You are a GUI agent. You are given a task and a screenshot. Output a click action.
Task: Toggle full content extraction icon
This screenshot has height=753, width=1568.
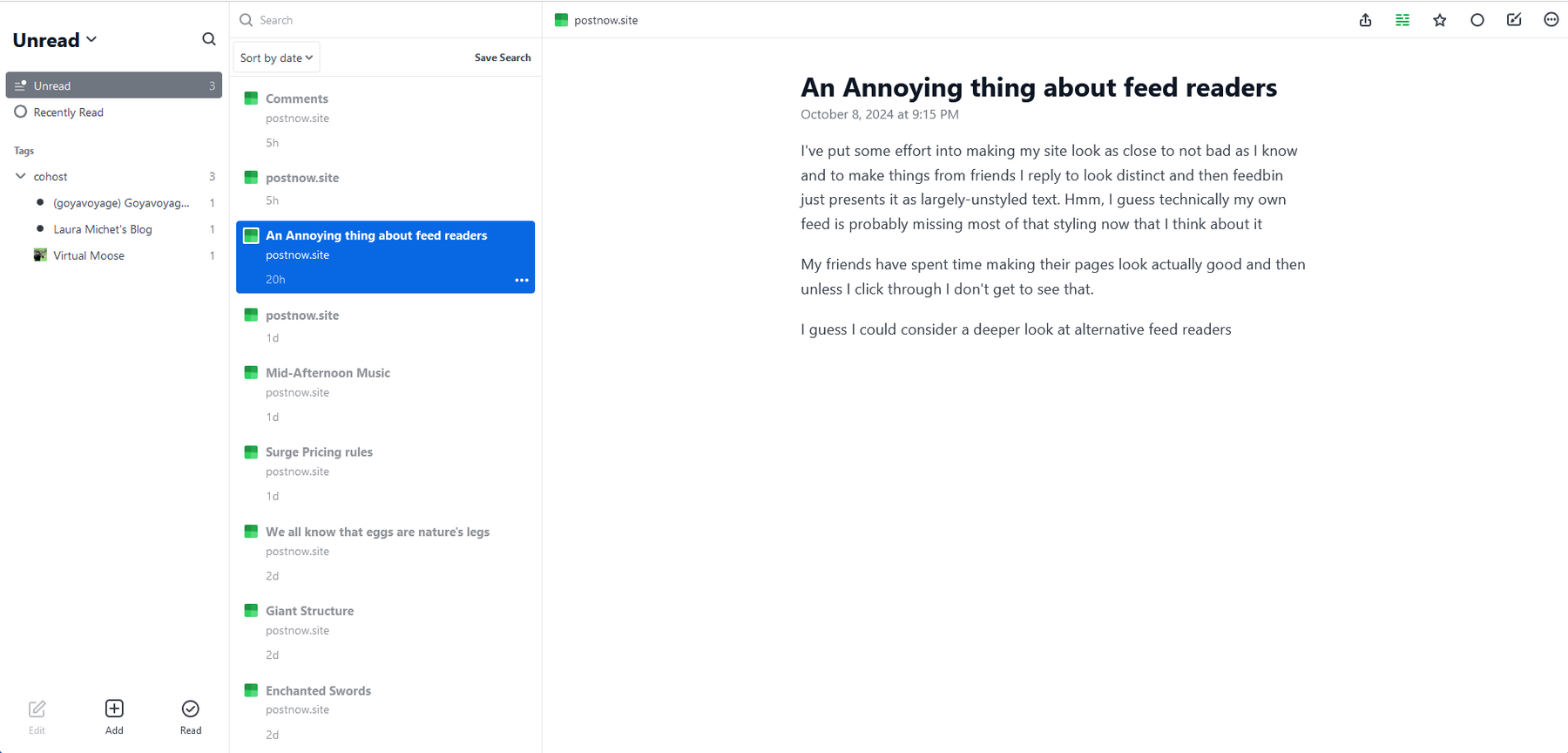[1402, 20]
